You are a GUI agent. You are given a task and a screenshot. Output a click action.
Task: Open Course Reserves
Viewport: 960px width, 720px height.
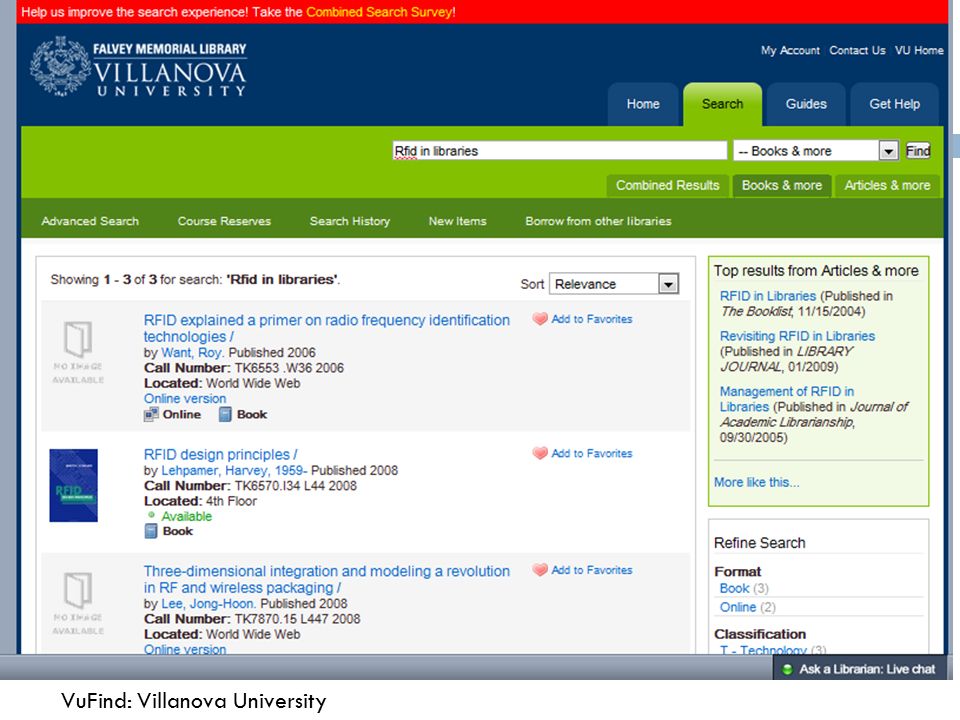224,221
